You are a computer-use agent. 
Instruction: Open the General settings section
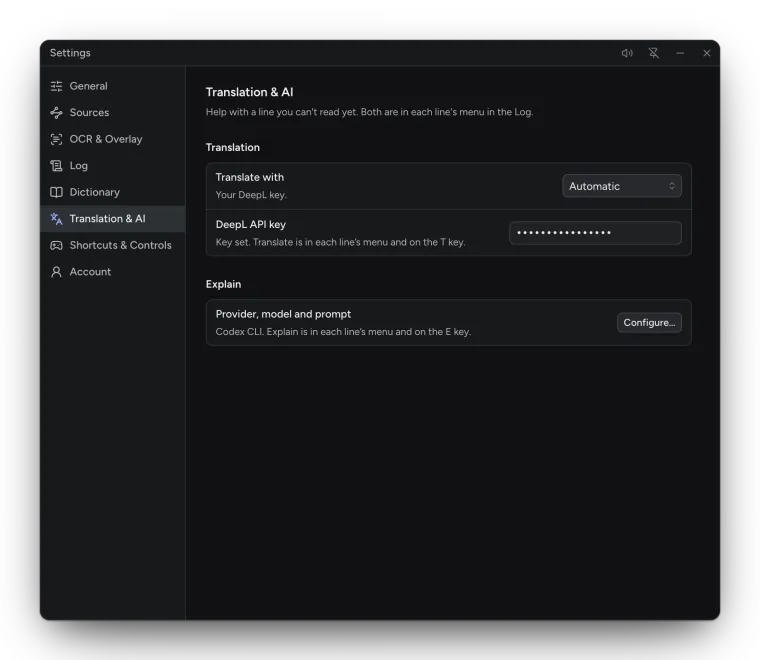pos(112,86)
